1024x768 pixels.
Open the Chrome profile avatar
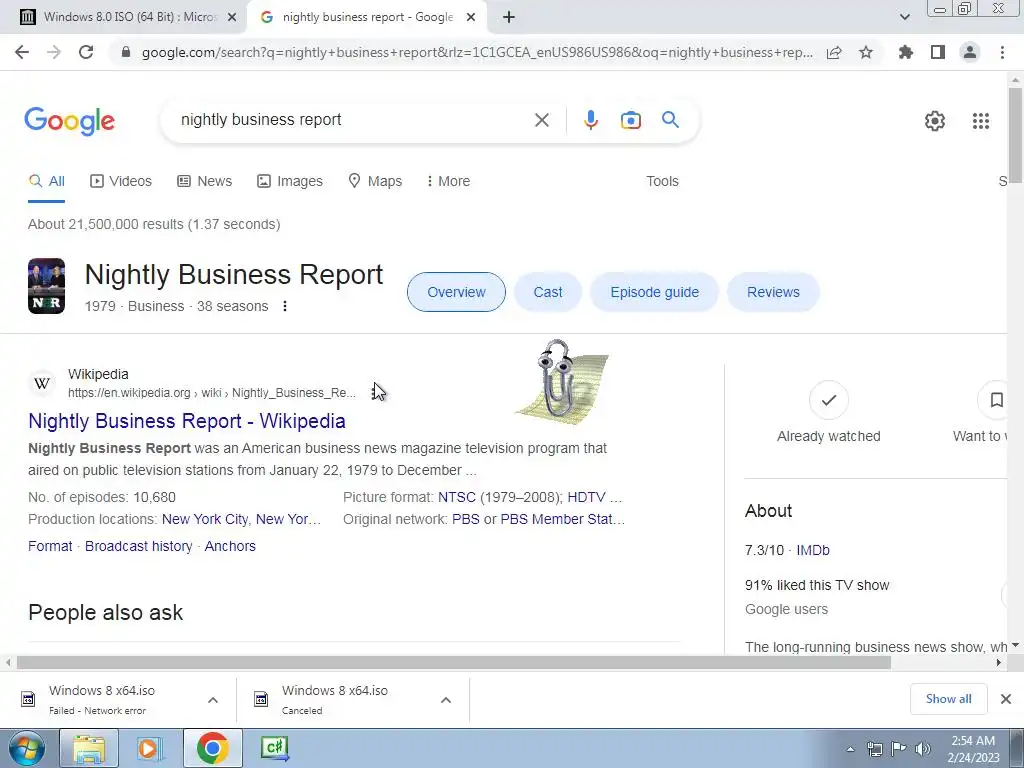[x=970, y=52]
